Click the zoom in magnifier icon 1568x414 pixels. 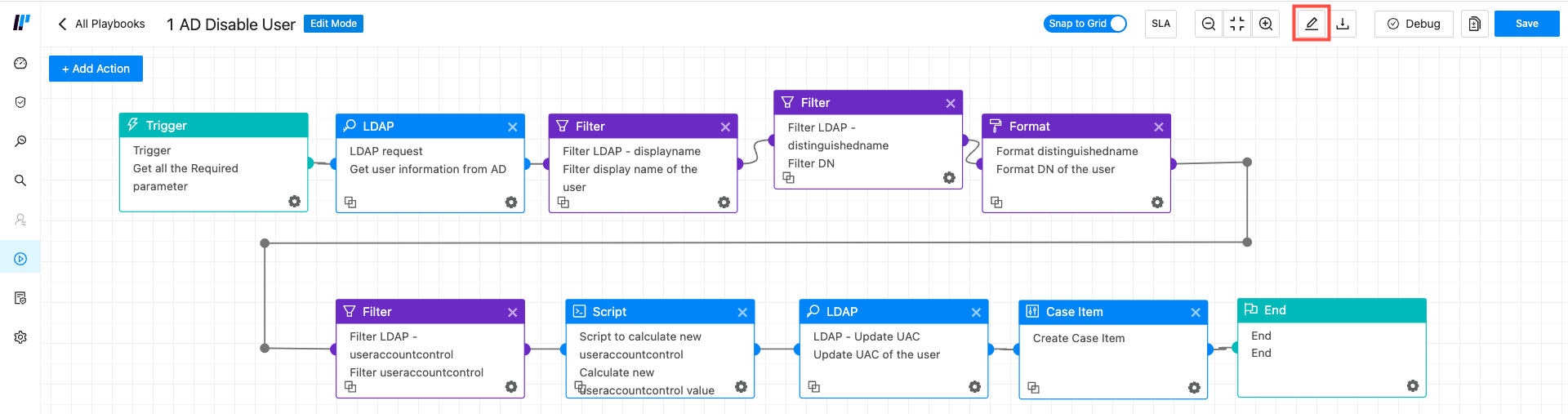tap(1266, 24)
